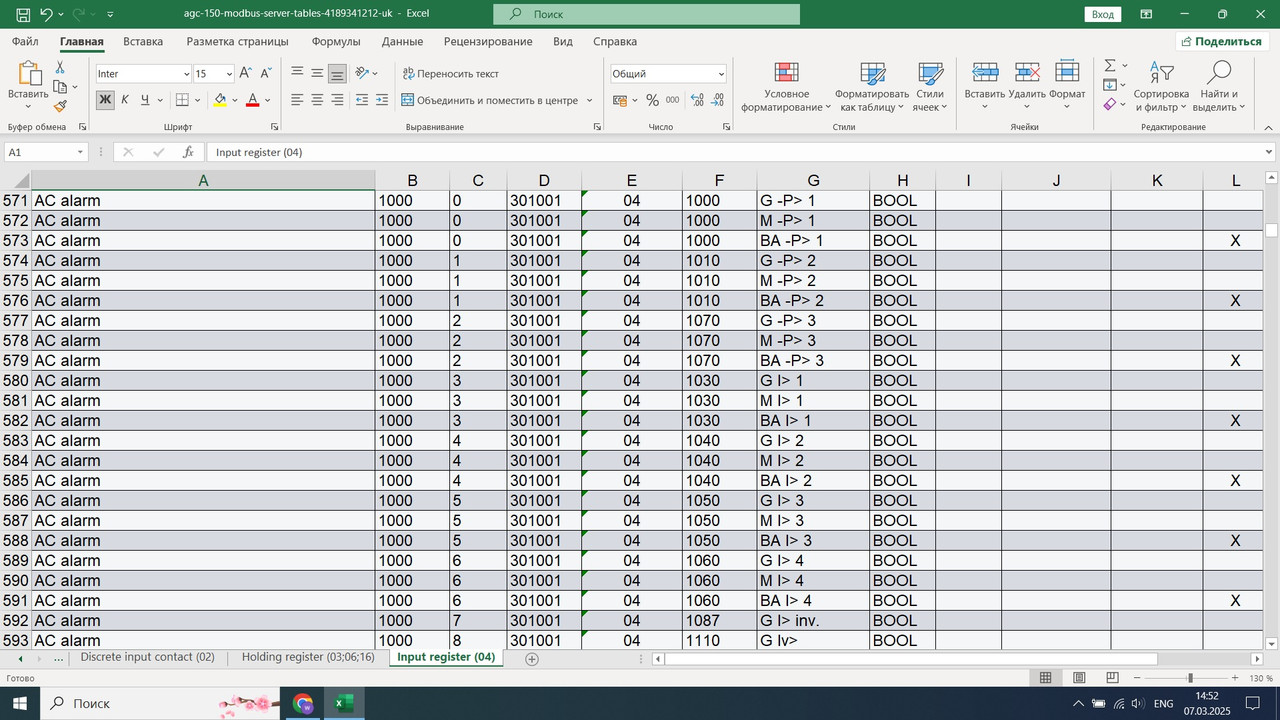Click the Cut scissors icon
Viewport: 1280px width, 720px height.
tap(60, 67)
